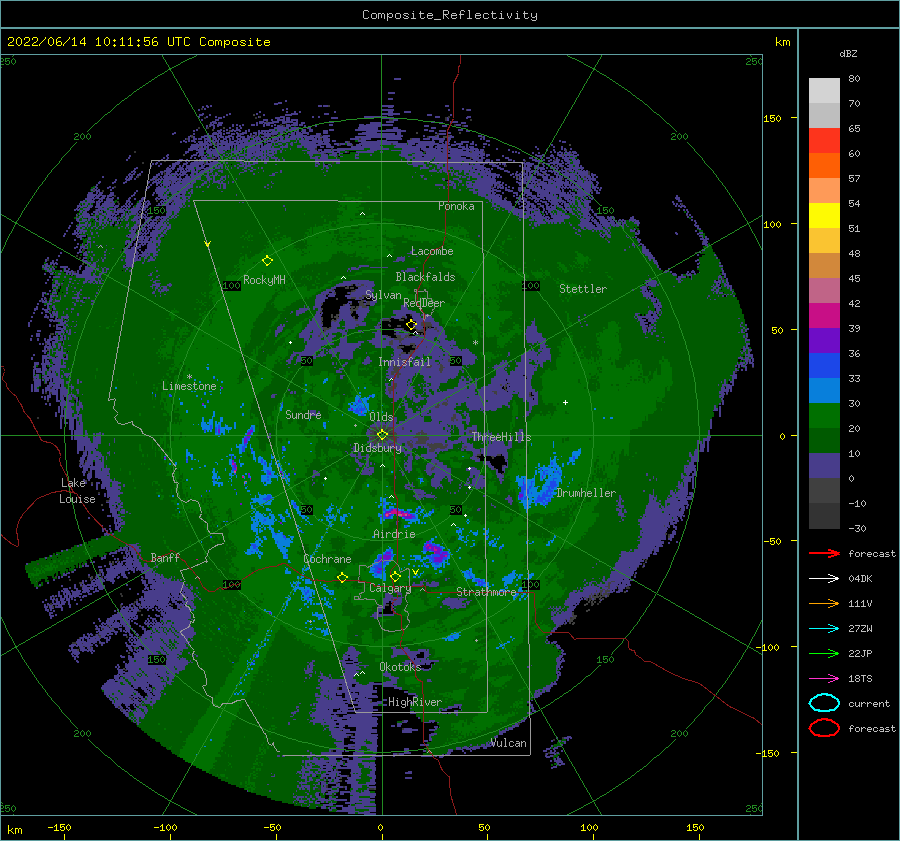This screenshot has width=900, height=841.
Task: Click the light gray swatch between 80 and 70
Action: [824, 91]
